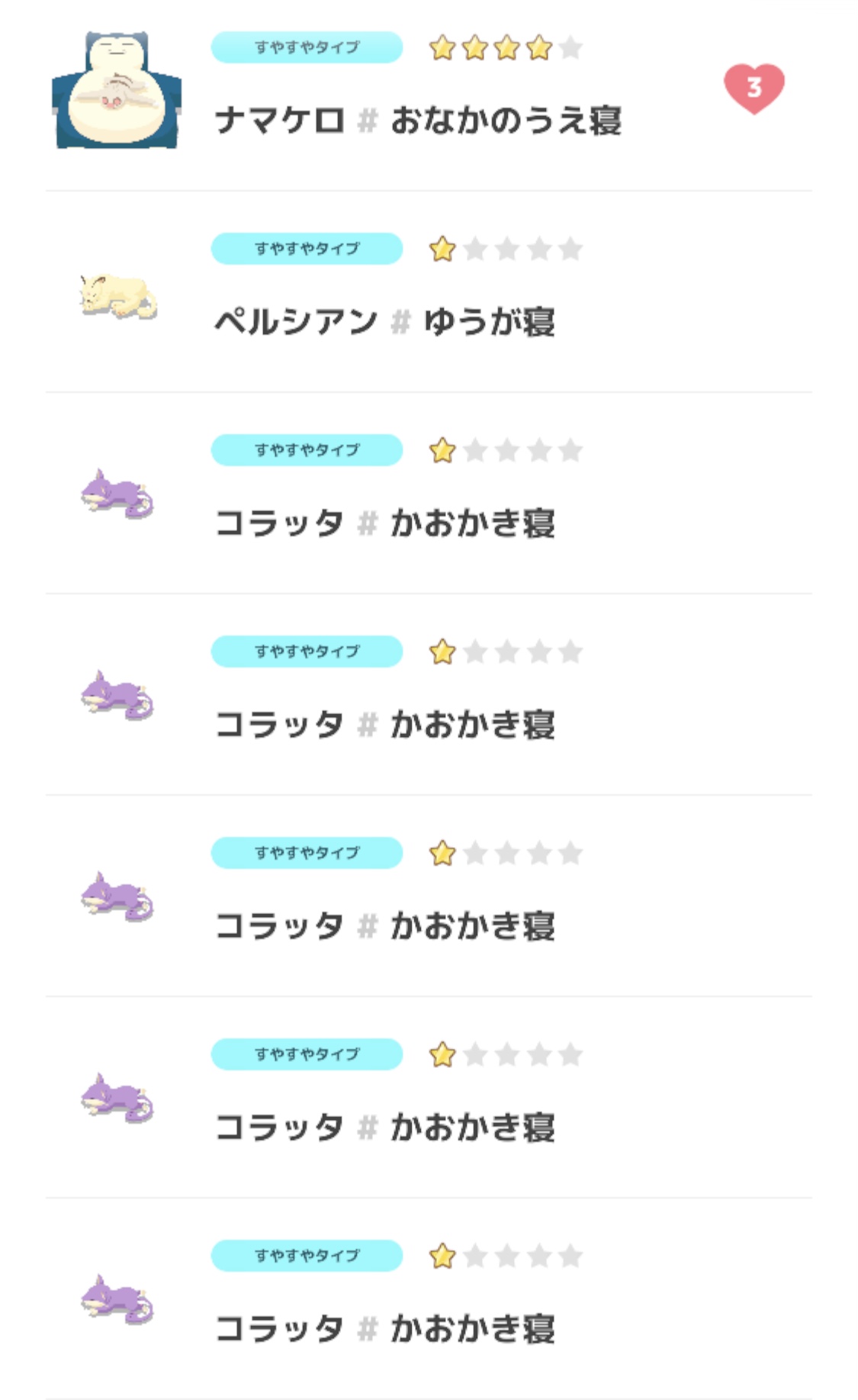Image resolution: width=858 pixels, height=1400 pixels.
Task: Click the すやすやタイプ badge on first コラッタ entry
Action: pos(307,450)
